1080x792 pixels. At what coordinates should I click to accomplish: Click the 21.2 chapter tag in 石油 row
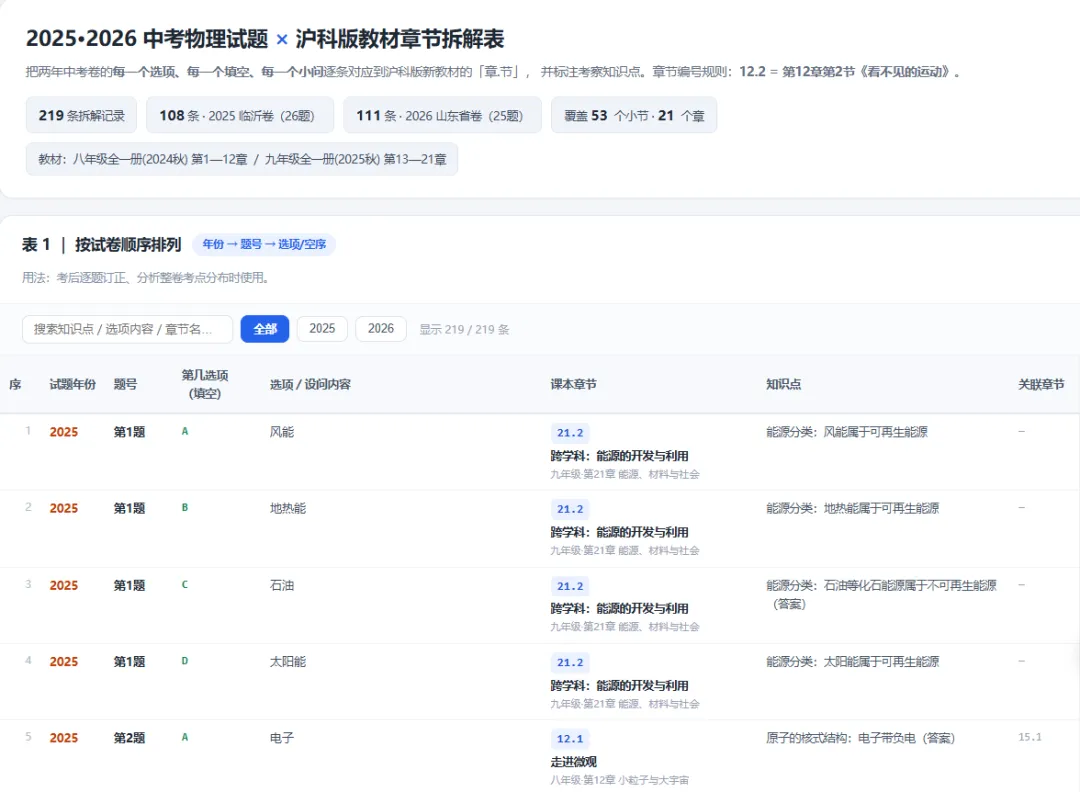[570, 586]
